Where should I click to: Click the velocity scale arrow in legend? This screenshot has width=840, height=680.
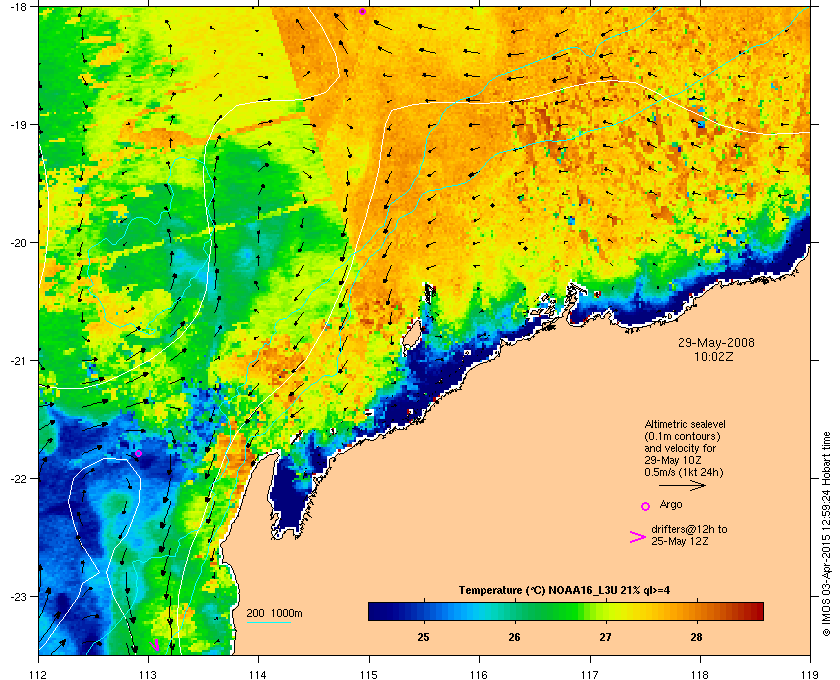682,486
